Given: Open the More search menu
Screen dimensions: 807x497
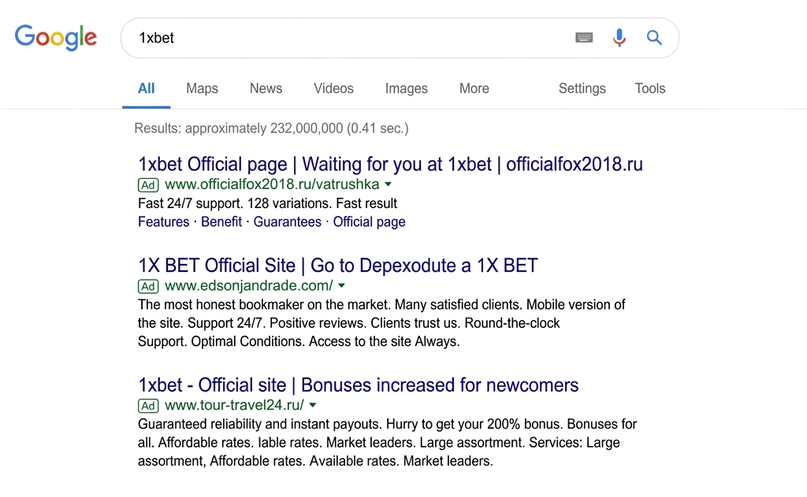Looking at the screenshot, I should click(474, 88).
